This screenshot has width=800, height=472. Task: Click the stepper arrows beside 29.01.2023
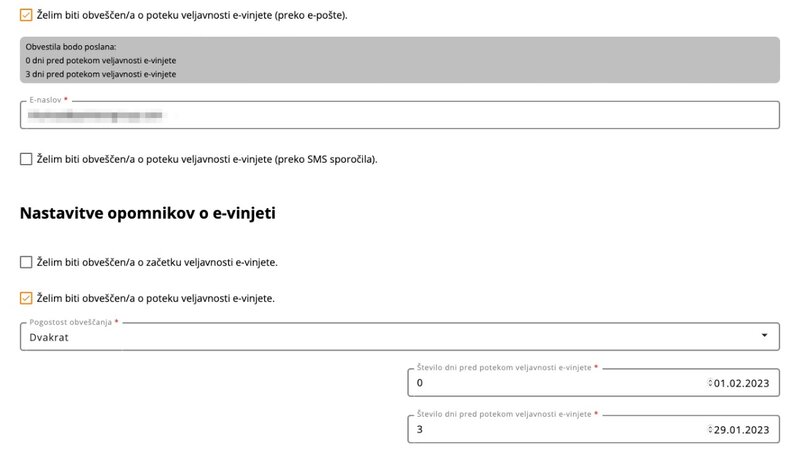(x=709, y=429)
